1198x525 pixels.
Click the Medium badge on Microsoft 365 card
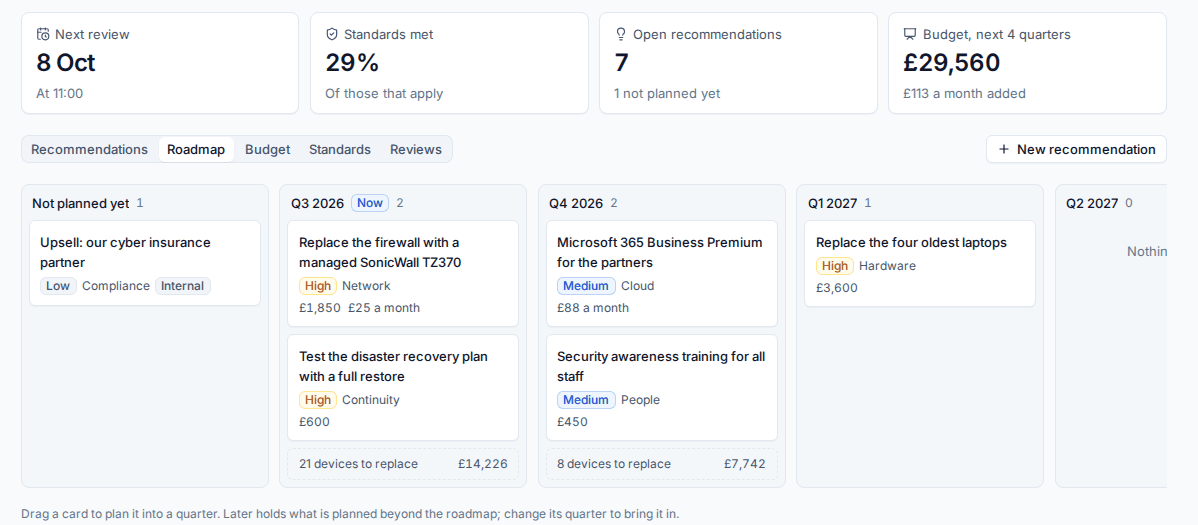[x=587, y=286]
